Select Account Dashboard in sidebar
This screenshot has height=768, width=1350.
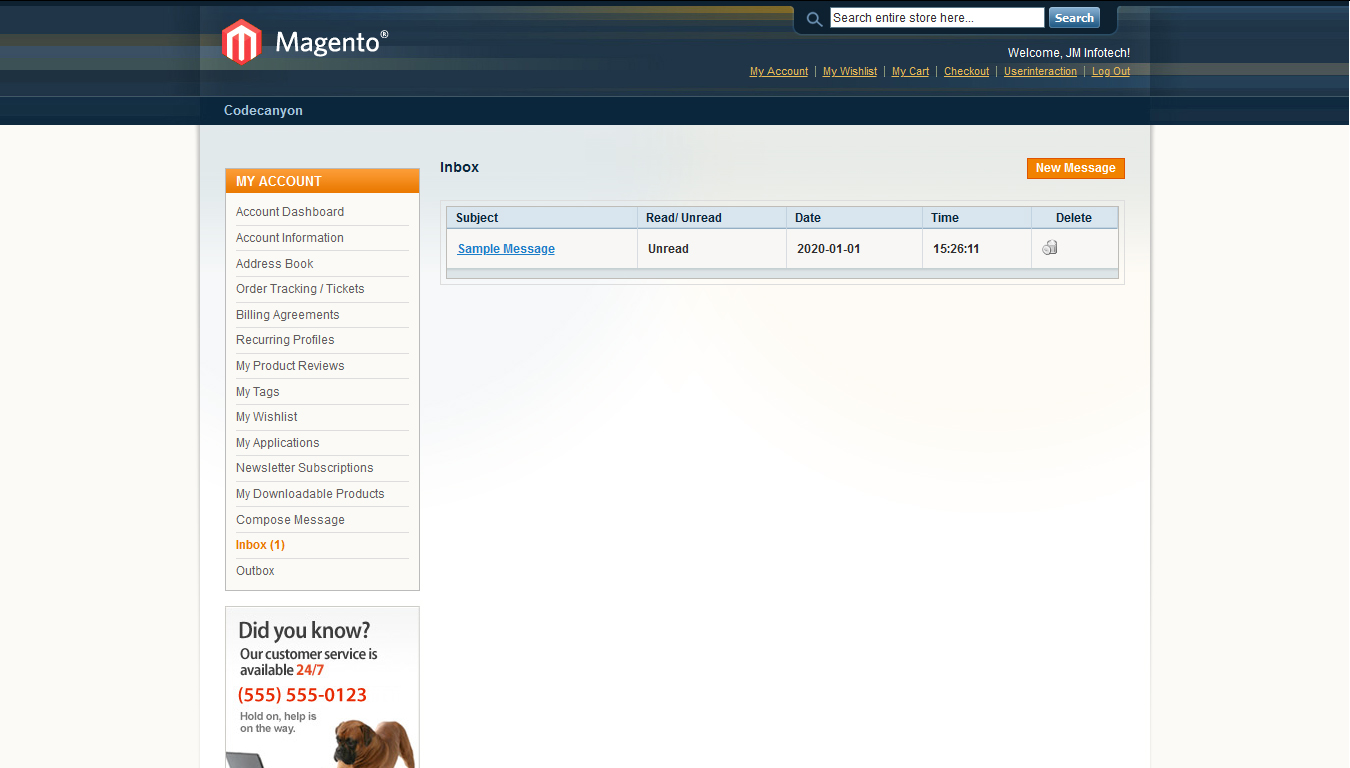click(x=290, y=212)
